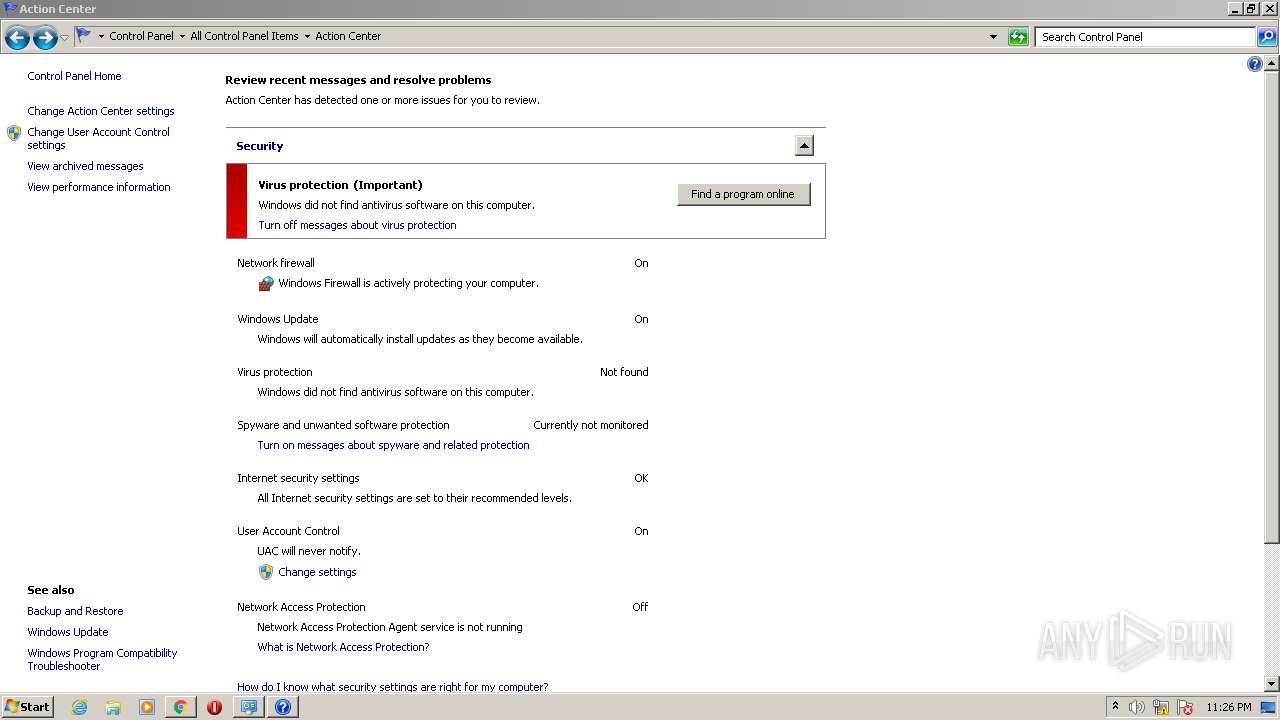Open the address bar history dropdown

993,37
